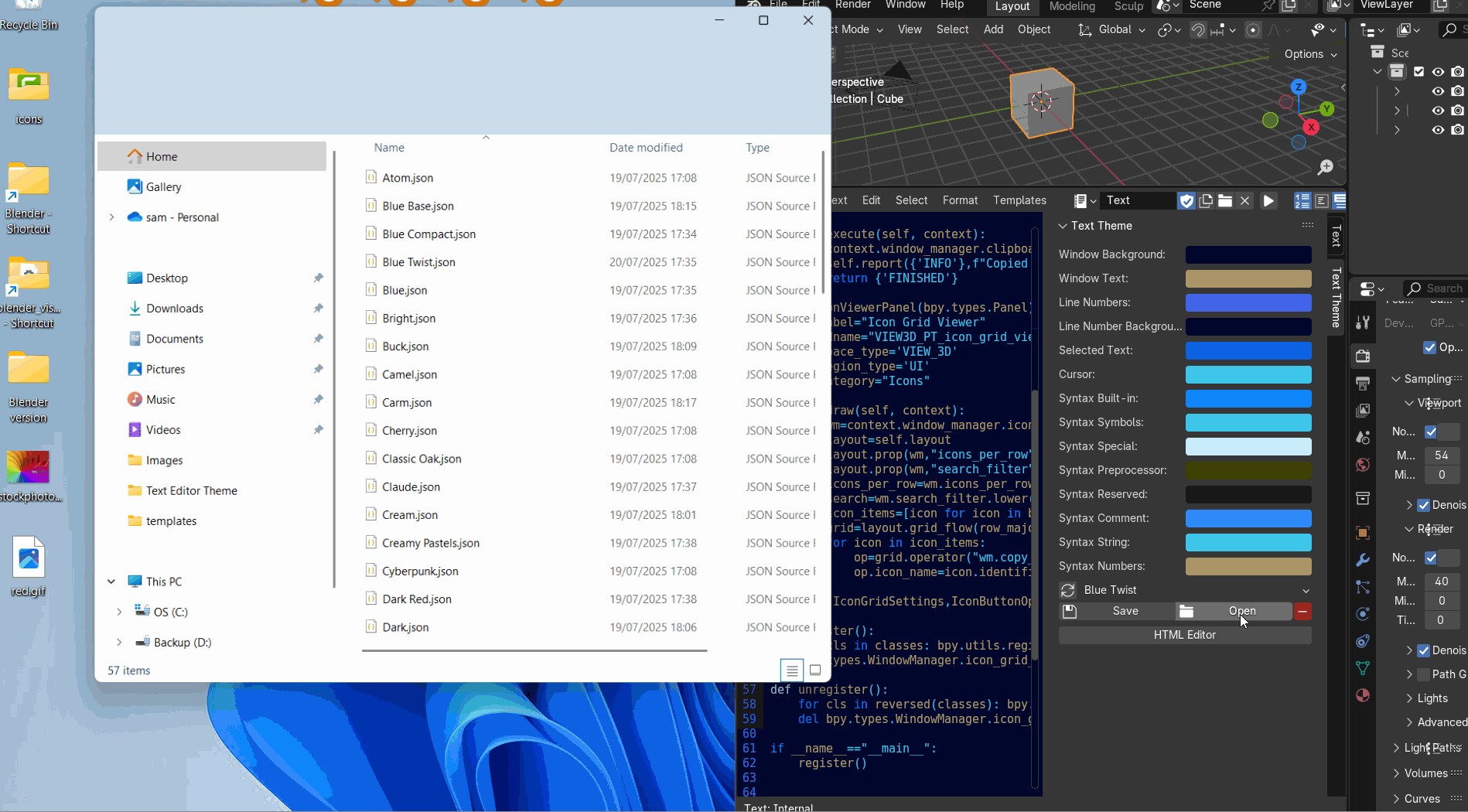The width and height of the screenshot is (1468, 812).
Task: Click the reload icon beside Blue Twist
Action: point(1068,590)
